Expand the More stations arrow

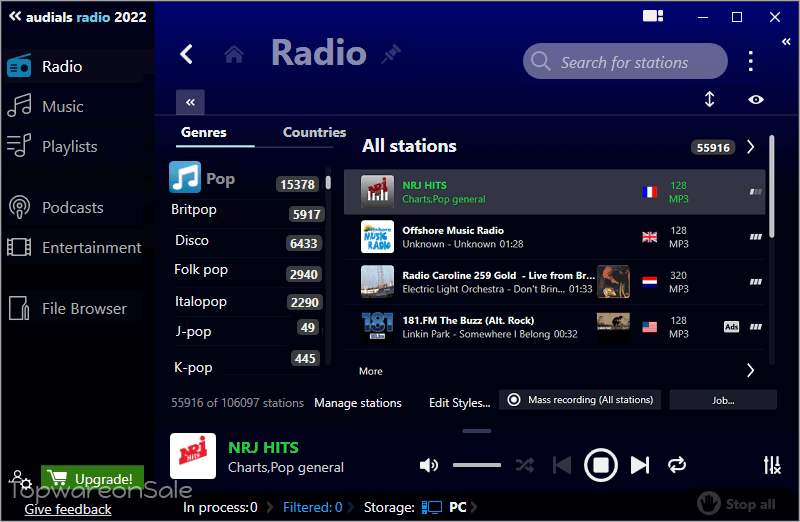(751, 370)
